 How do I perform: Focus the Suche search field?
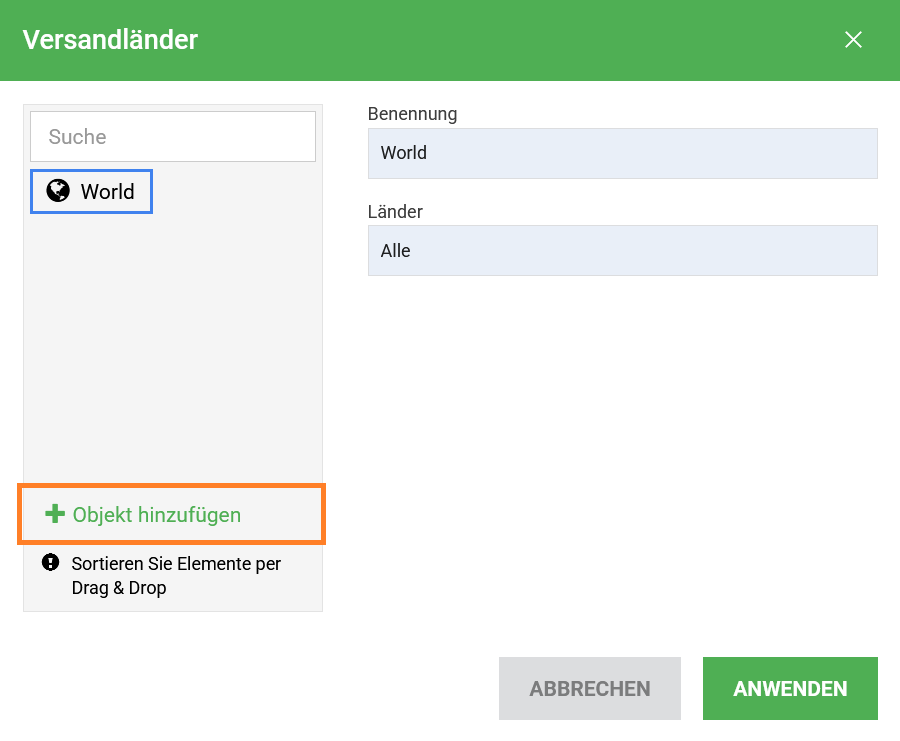(x=173, y=137)
